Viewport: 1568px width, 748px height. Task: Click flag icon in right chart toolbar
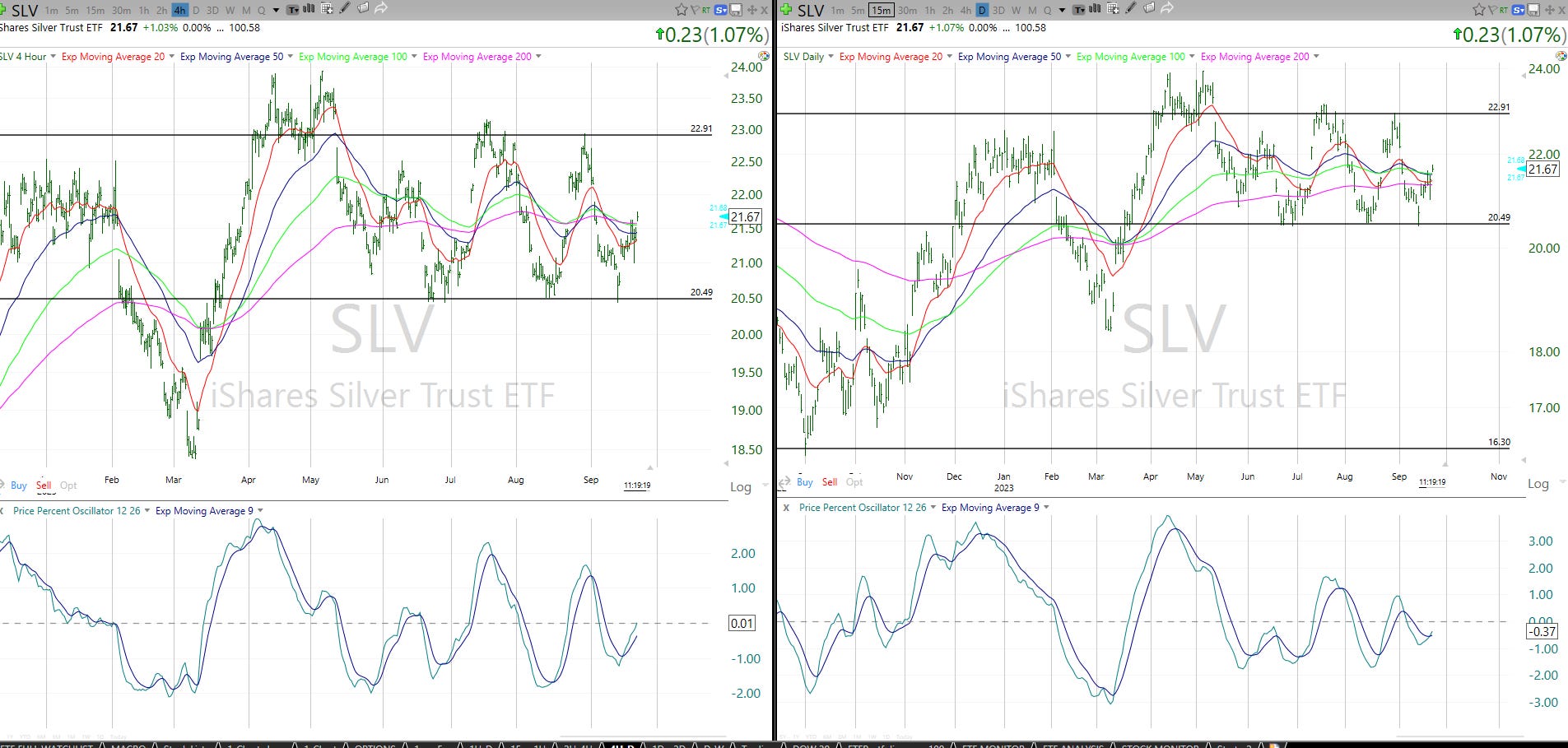click(x=1493, y=10)
